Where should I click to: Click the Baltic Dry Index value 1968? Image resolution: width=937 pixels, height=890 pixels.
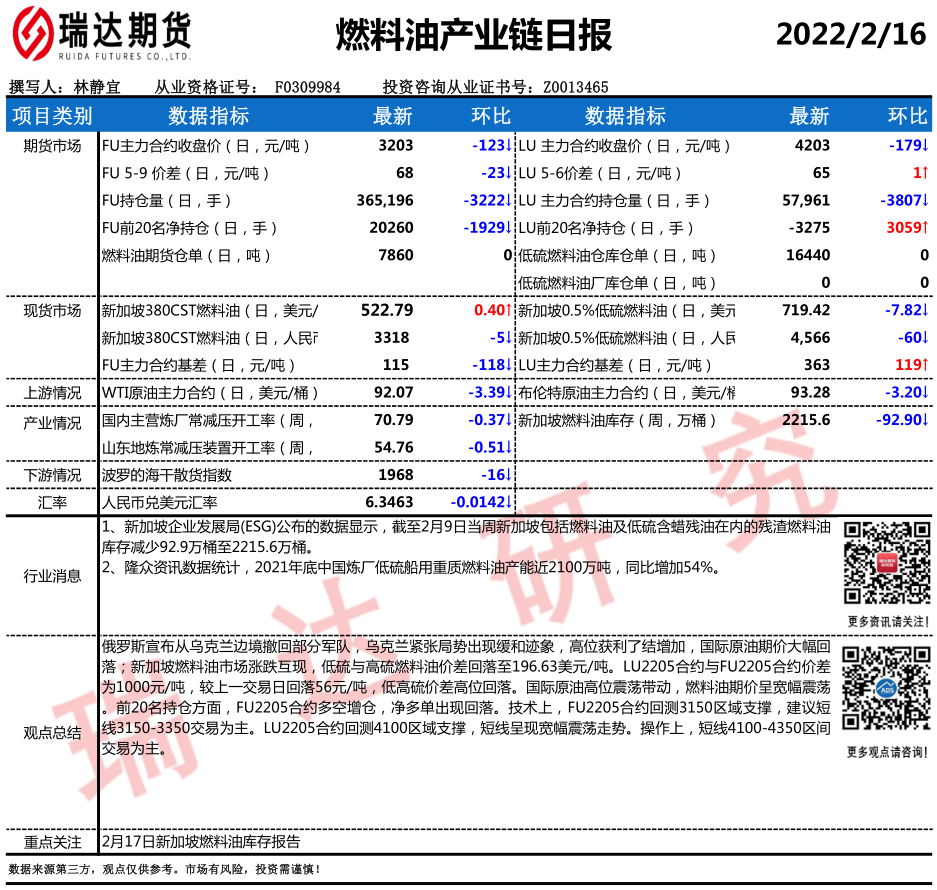(396, 474)
